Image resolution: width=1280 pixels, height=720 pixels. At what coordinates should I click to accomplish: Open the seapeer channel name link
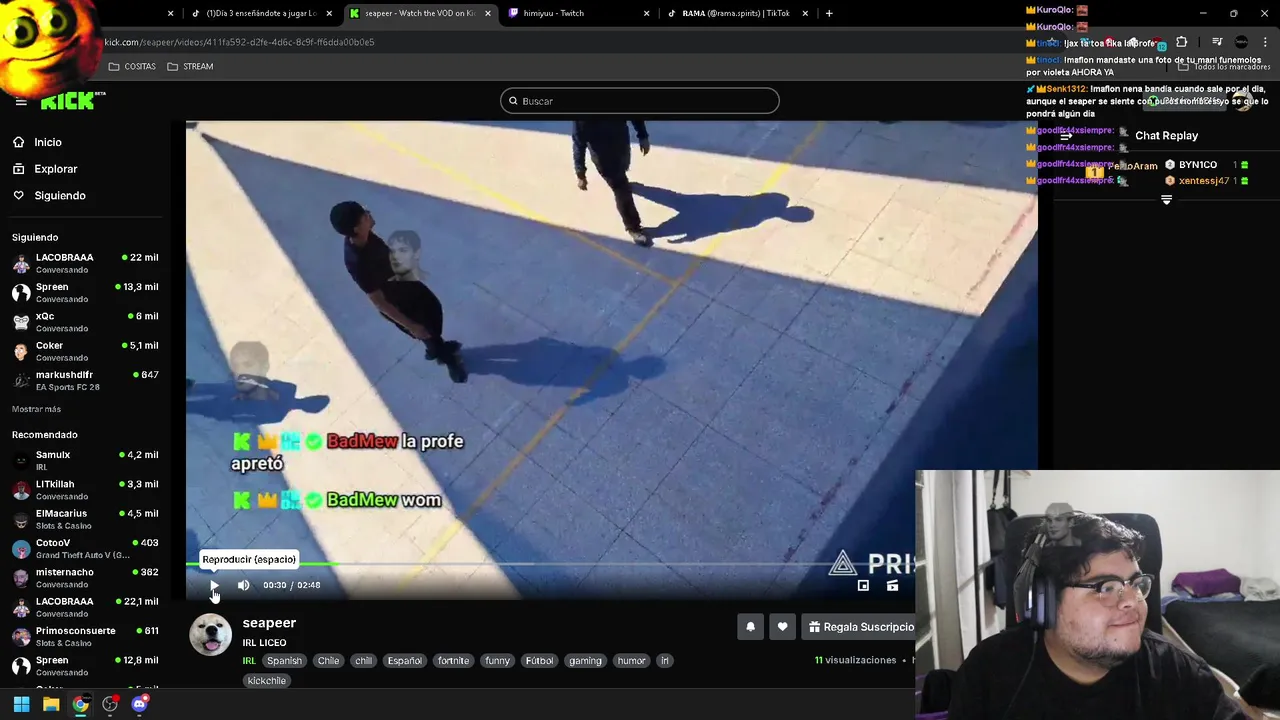click(x=269, y=623)
